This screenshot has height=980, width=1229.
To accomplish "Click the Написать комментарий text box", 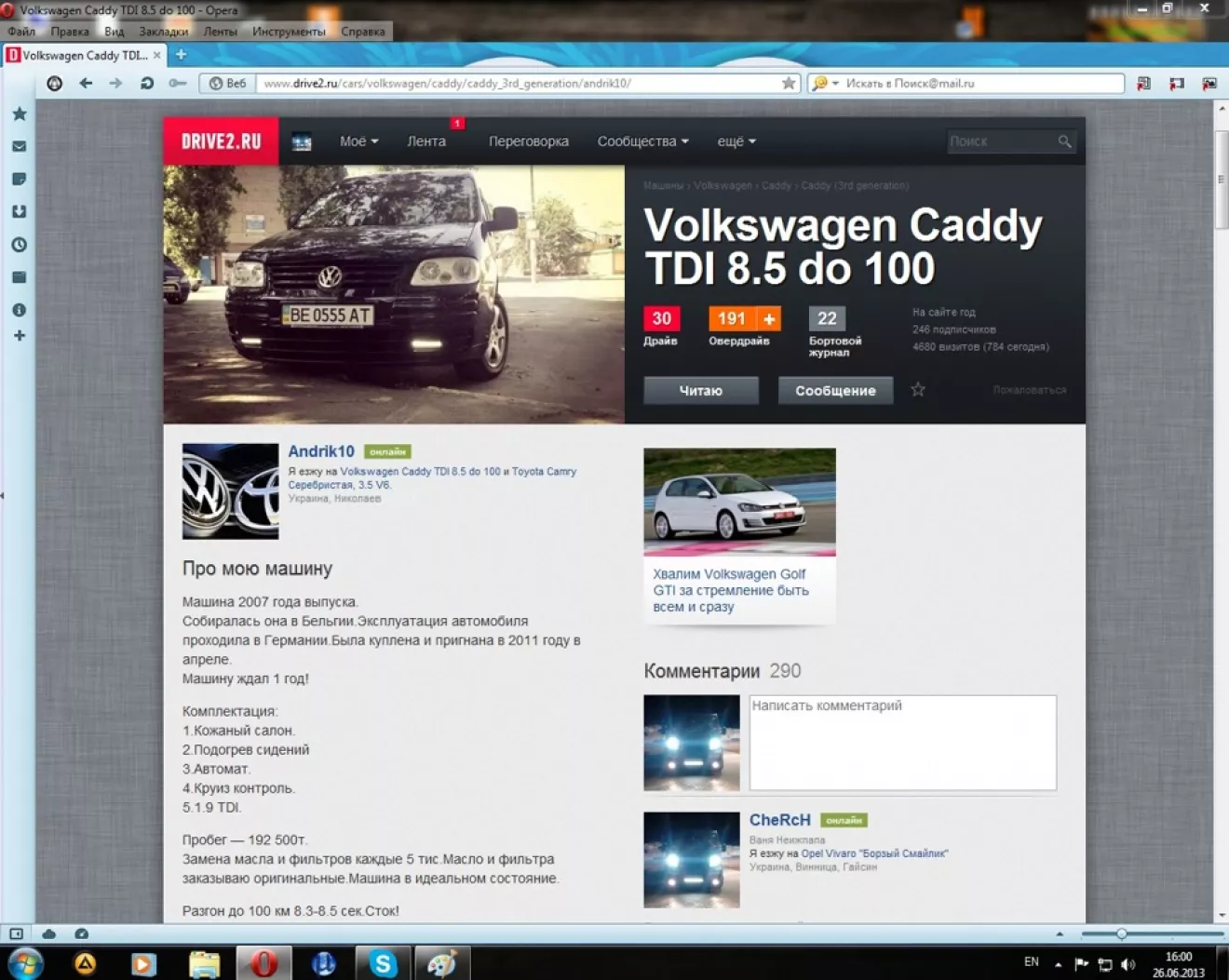I will coord(902,743).
